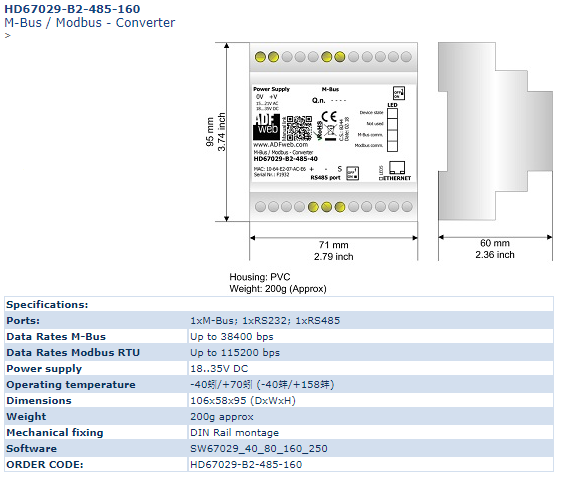Click the DIP switch beside M-Bus label
The height and width of the screenshot is (500, 584).
(x=399, y=93)
